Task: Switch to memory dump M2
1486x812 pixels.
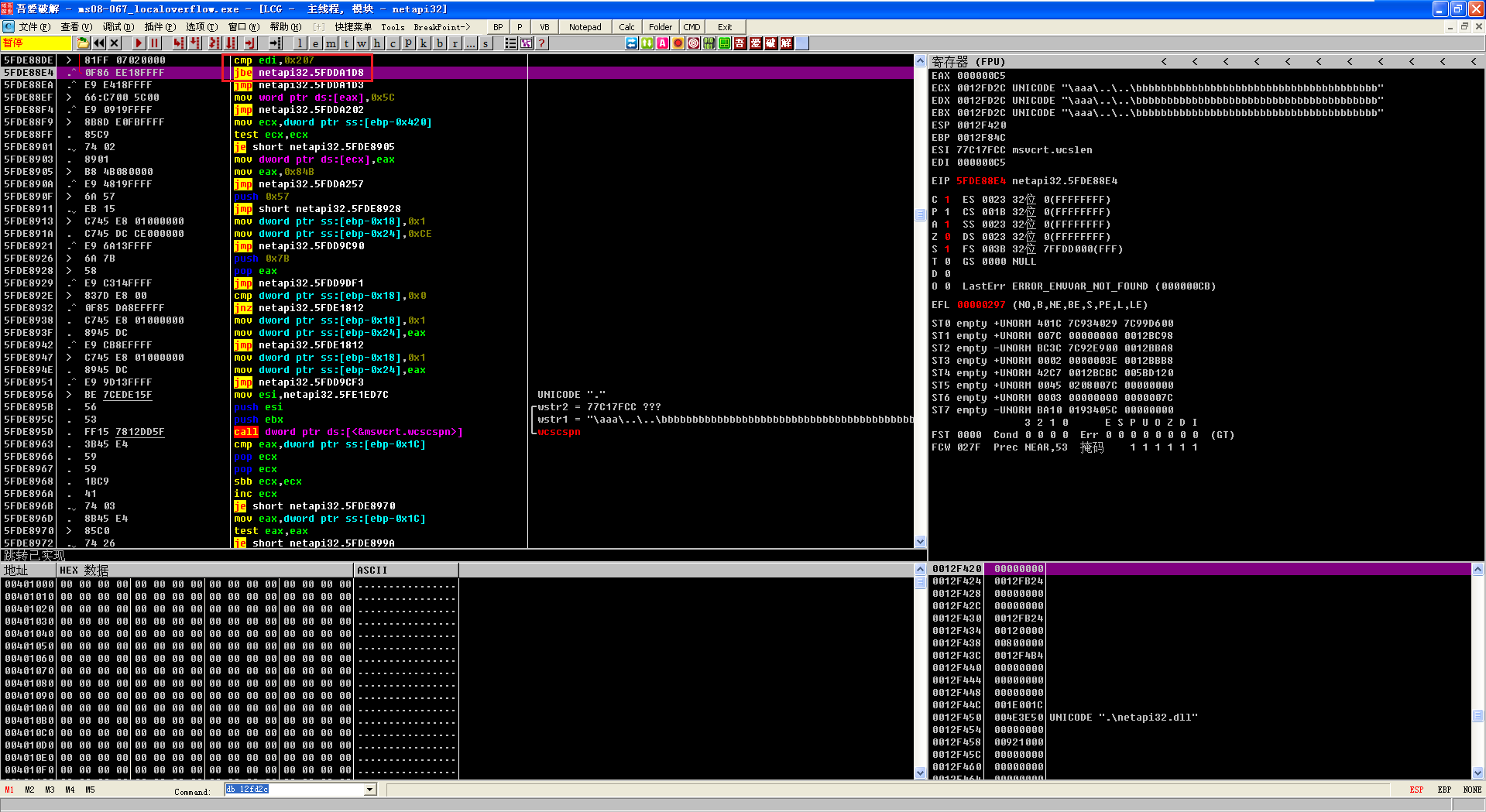Action: click(29, 790)
